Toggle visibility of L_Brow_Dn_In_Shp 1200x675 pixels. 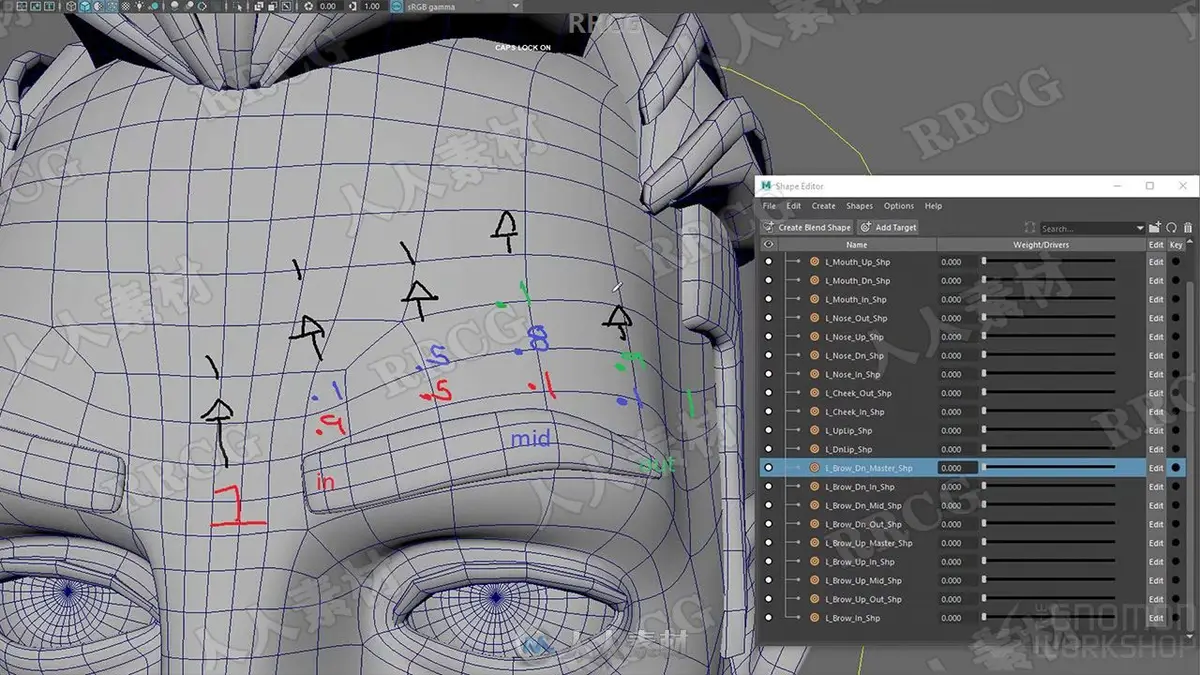(769, 487)
